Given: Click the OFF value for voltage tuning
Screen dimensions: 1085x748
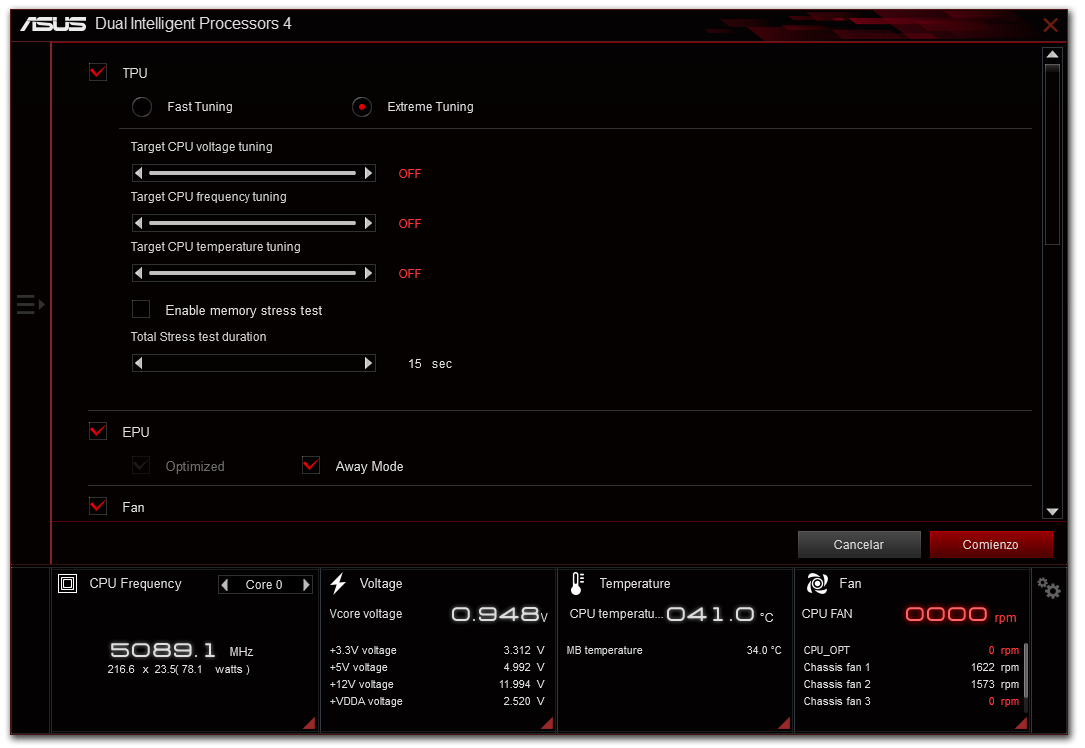Looking at the screenshot, I should point(410,174).
